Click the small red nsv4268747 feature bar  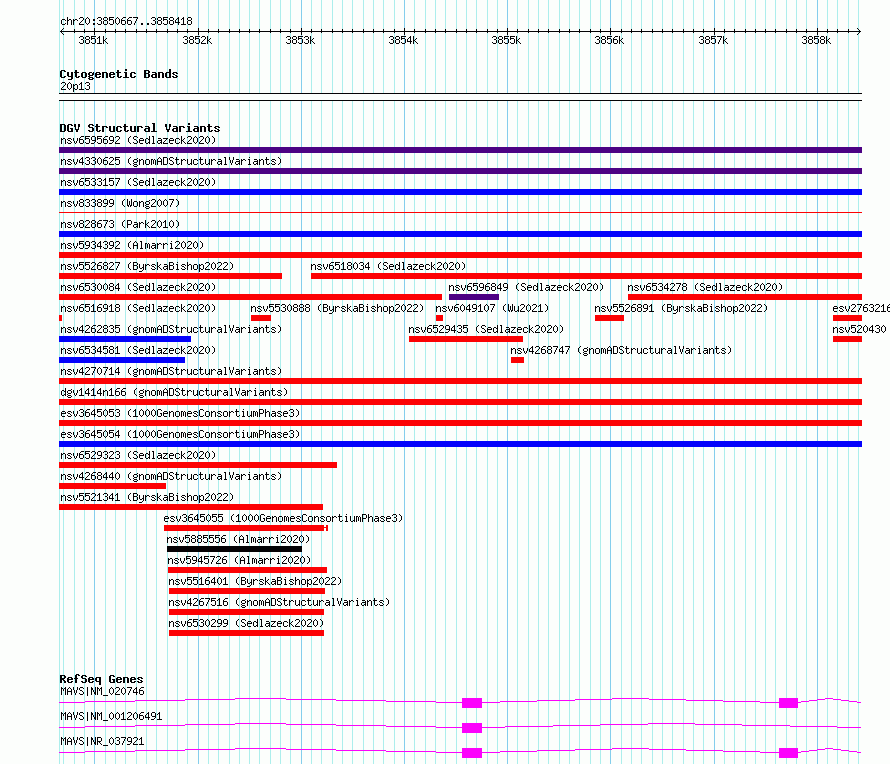click(517, 360)
